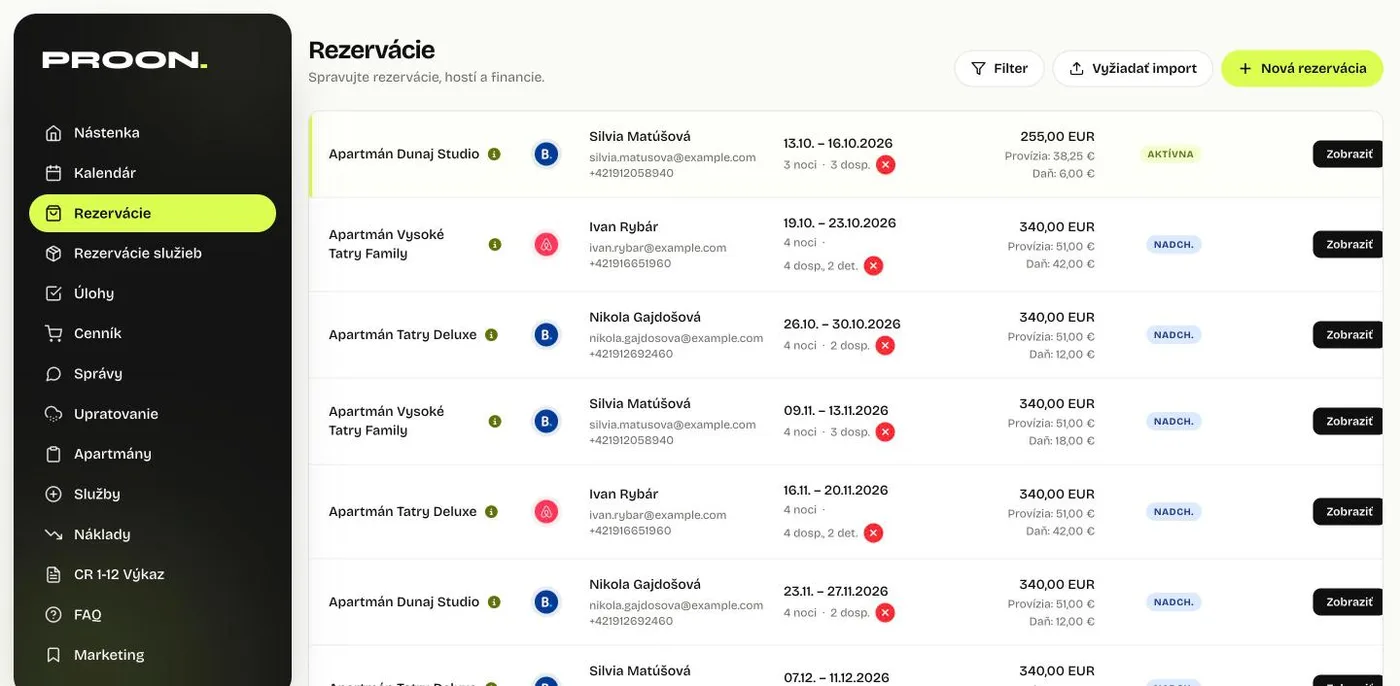This screenshot has height=686, width=1400.
Task: Click the Marketing bookmark icon
Action: click(54, 655)
